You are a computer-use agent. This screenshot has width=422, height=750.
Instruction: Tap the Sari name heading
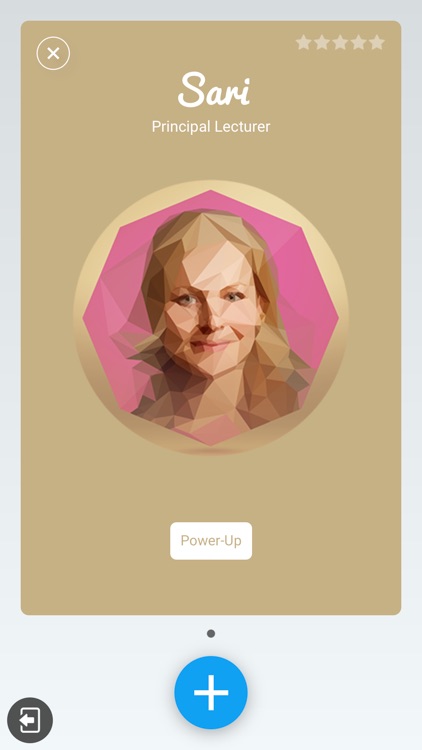click(x=214, y=89)
